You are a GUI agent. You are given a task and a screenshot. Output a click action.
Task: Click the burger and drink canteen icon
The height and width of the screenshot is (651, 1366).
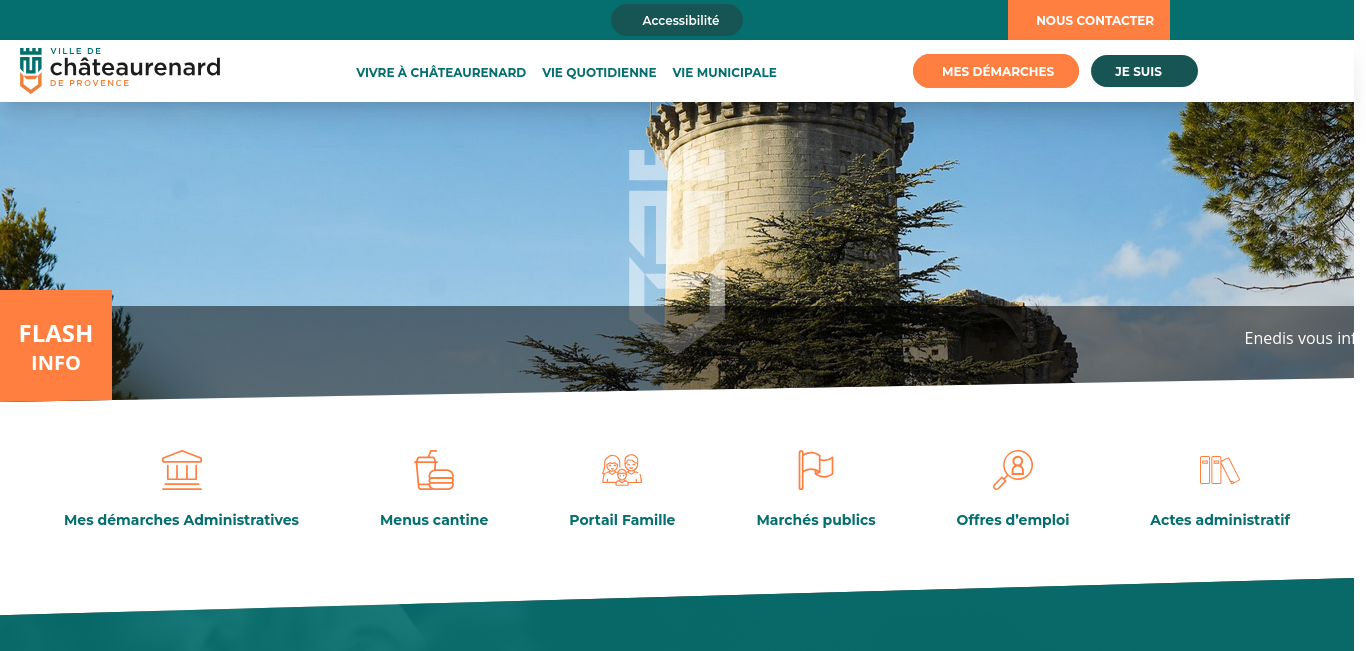click(434, 470)
